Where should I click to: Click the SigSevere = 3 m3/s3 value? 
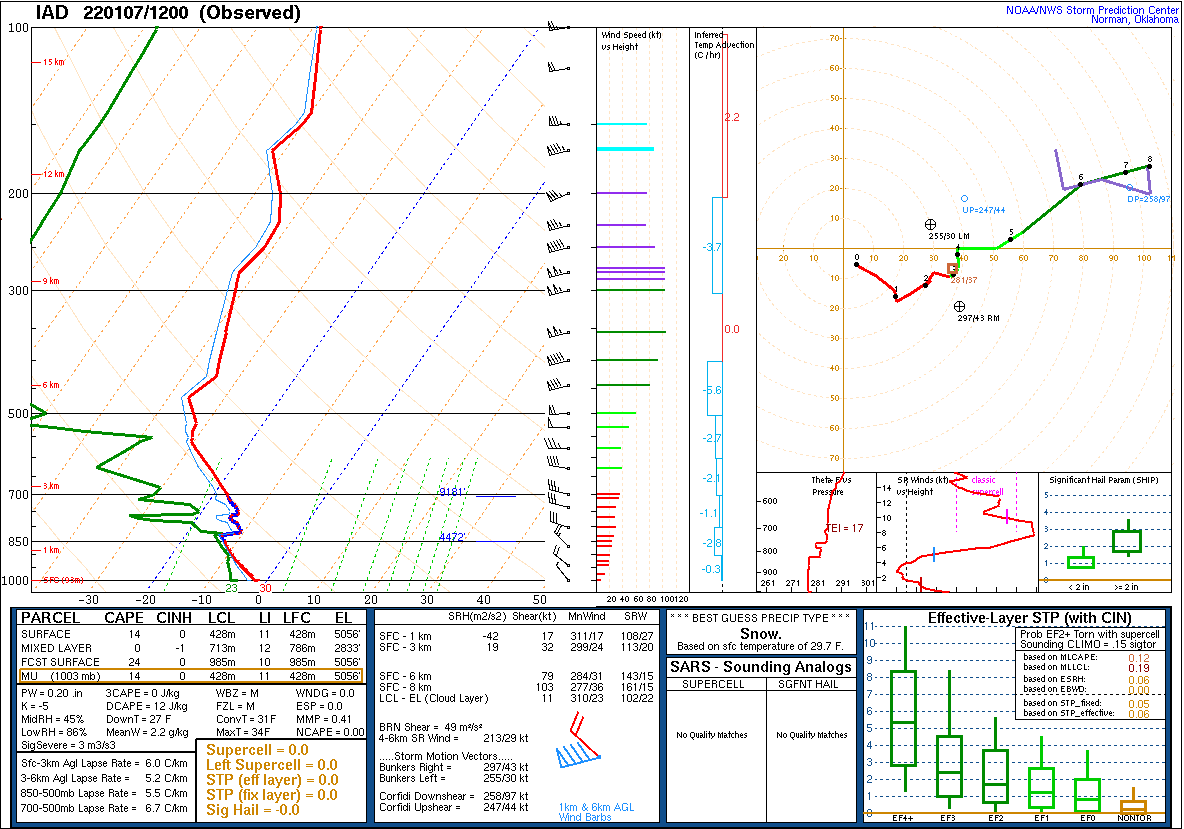69,746
